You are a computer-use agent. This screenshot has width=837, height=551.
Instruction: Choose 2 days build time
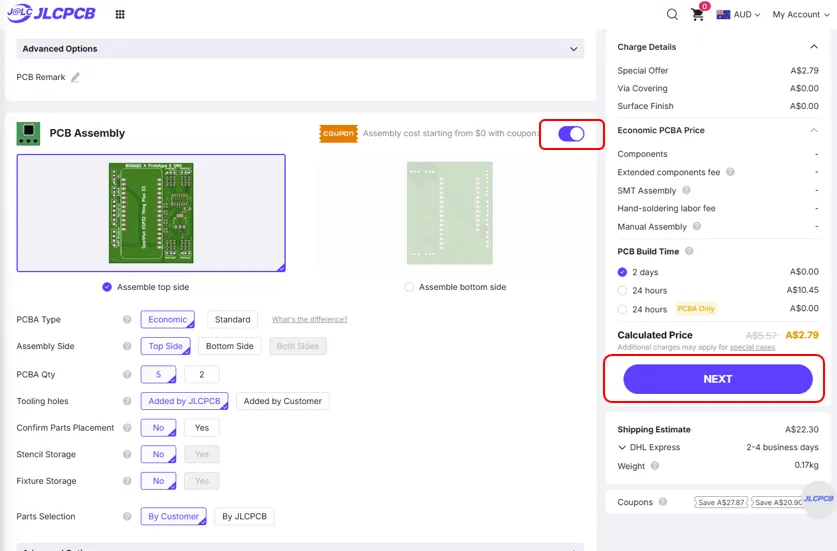tap(622, 272)
